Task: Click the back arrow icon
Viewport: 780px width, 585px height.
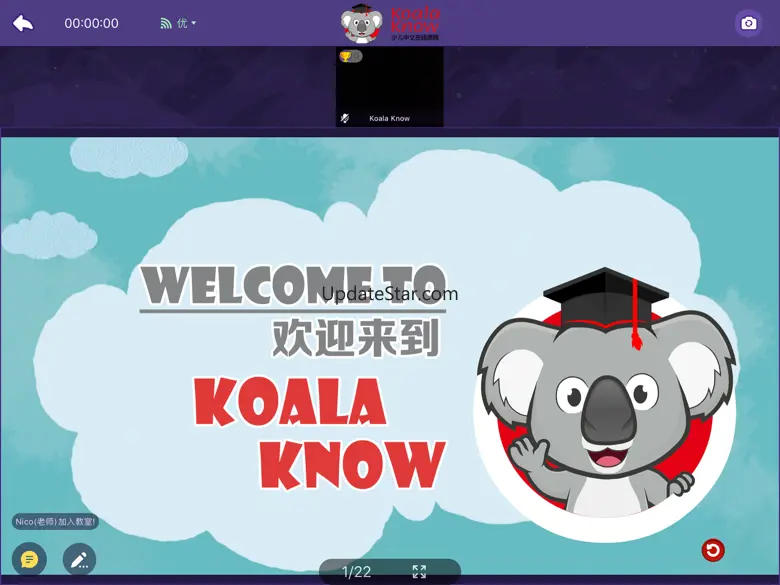Action: click(23, 23)
